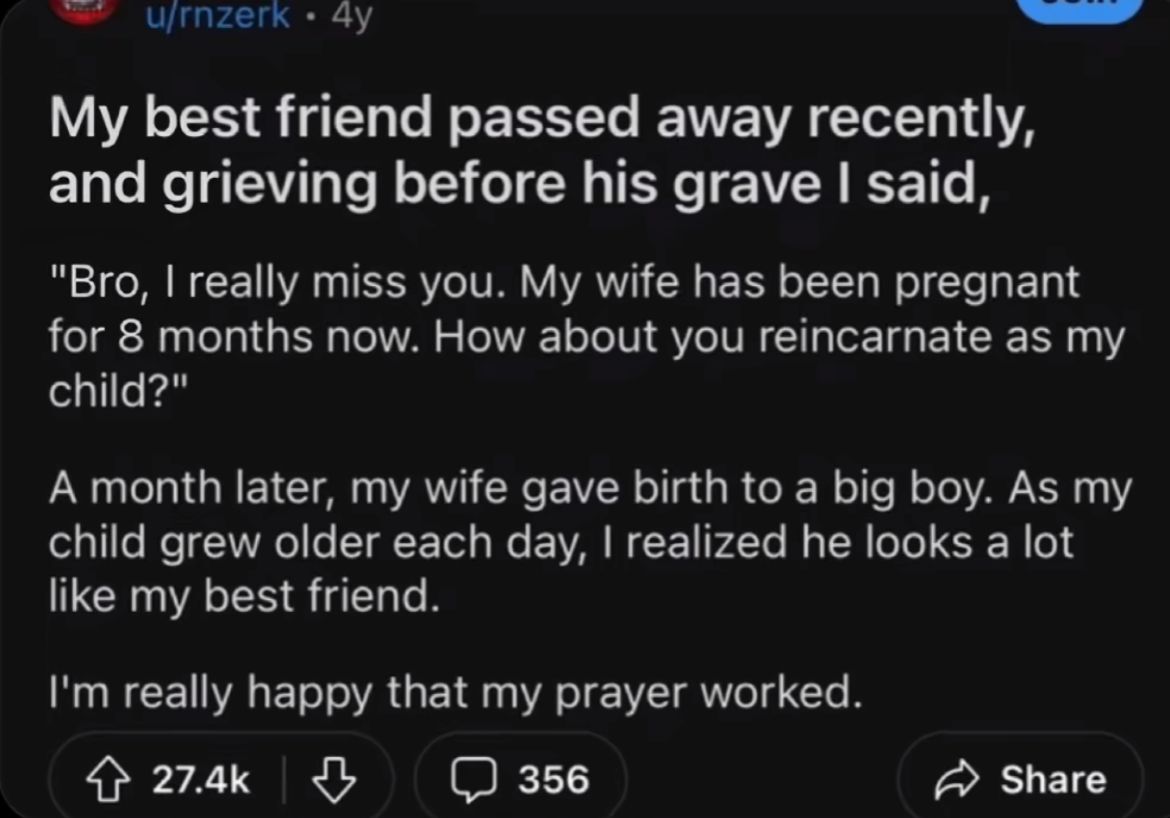Tap the Share label text
The height and width of the screenshot is (818, 1170).
point(1053,780)
